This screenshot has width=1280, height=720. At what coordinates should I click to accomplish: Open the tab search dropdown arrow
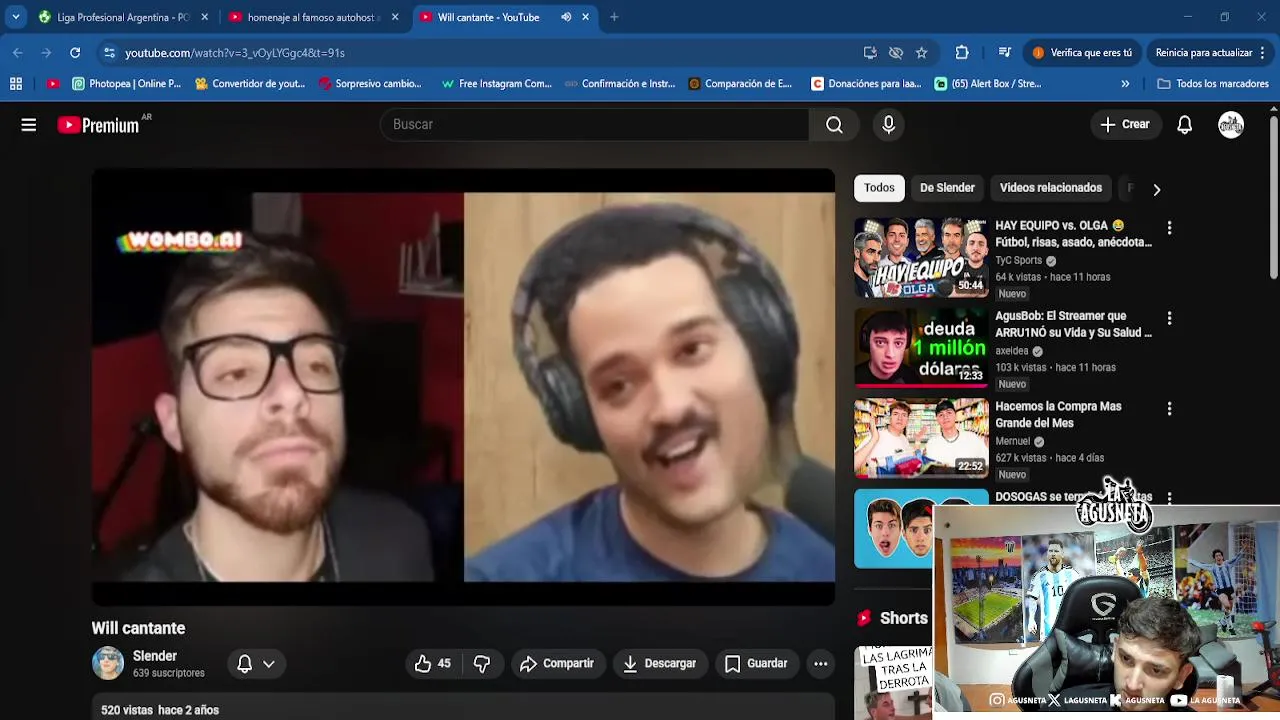16,17
